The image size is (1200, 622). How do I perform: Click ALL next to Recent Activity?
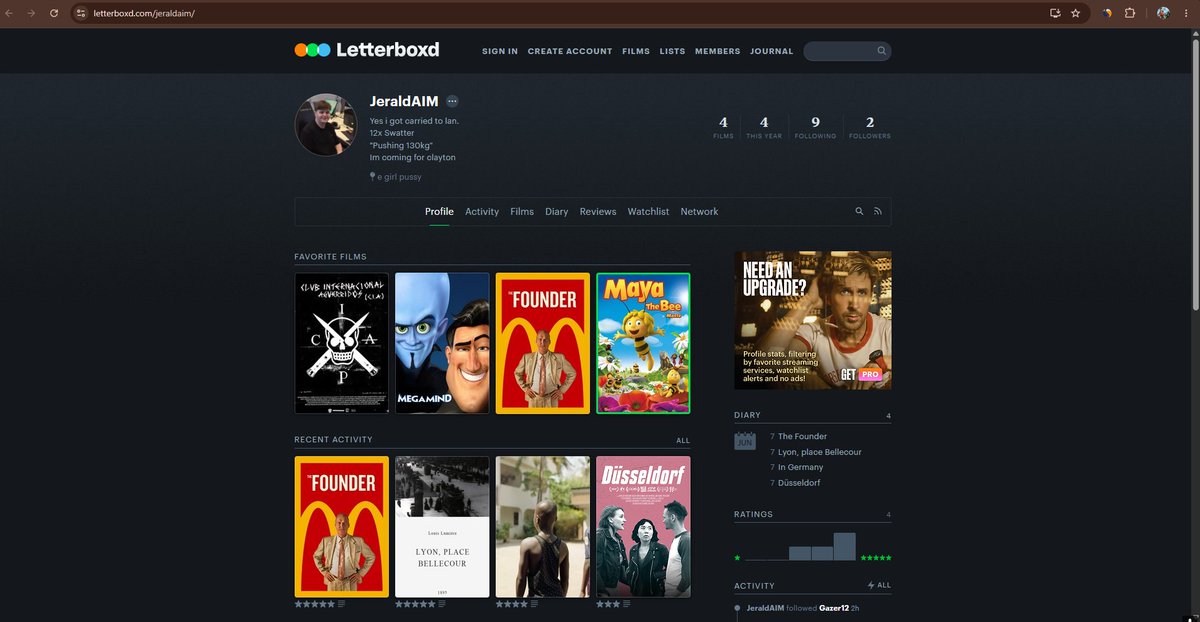(x=683, y=441)
